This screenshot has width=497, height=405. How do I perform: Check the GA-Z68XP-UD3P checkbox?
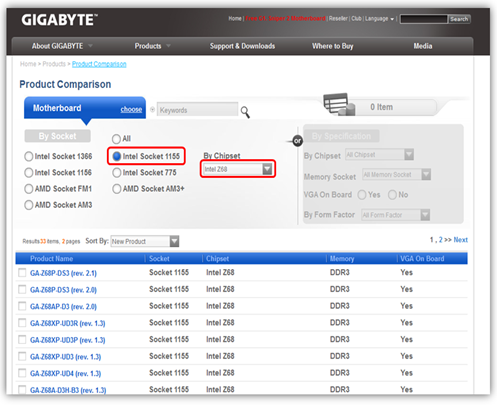pyautogui.click(x=22, y=339)
